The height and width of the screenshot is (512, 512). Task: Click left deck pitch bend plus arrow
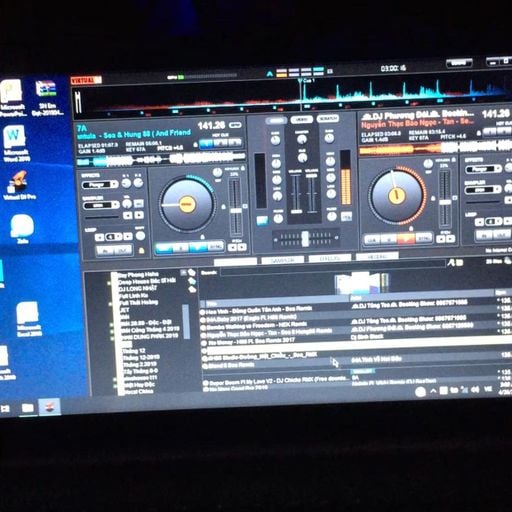[242, 247]
